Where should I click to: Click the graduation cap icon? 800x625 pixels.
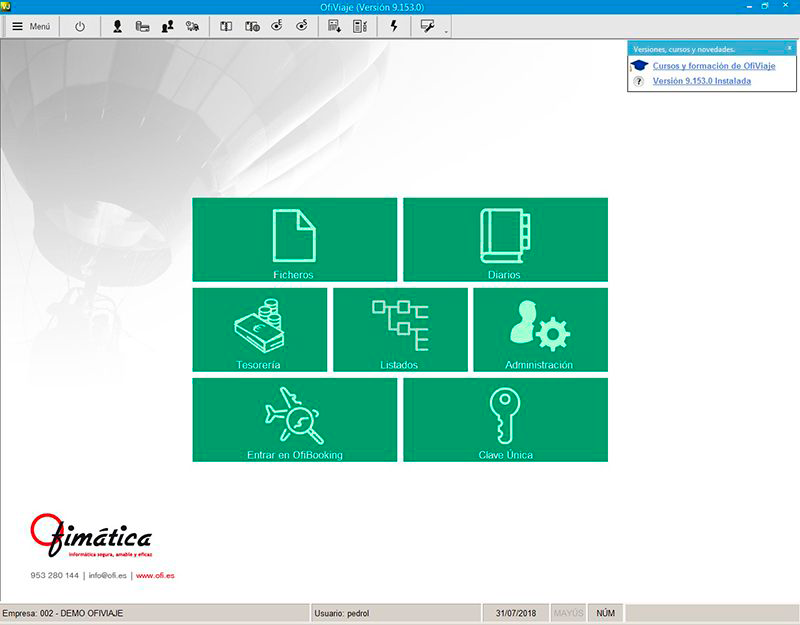click(x=639, y=66)
